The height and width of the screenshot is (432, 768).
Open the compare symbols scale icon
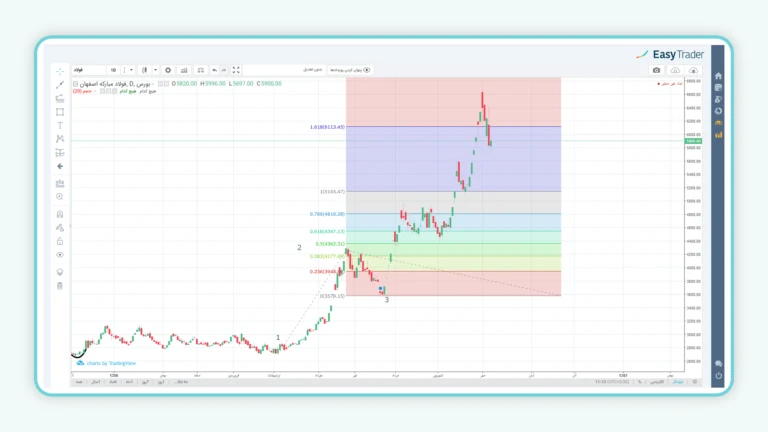[200, 70]
